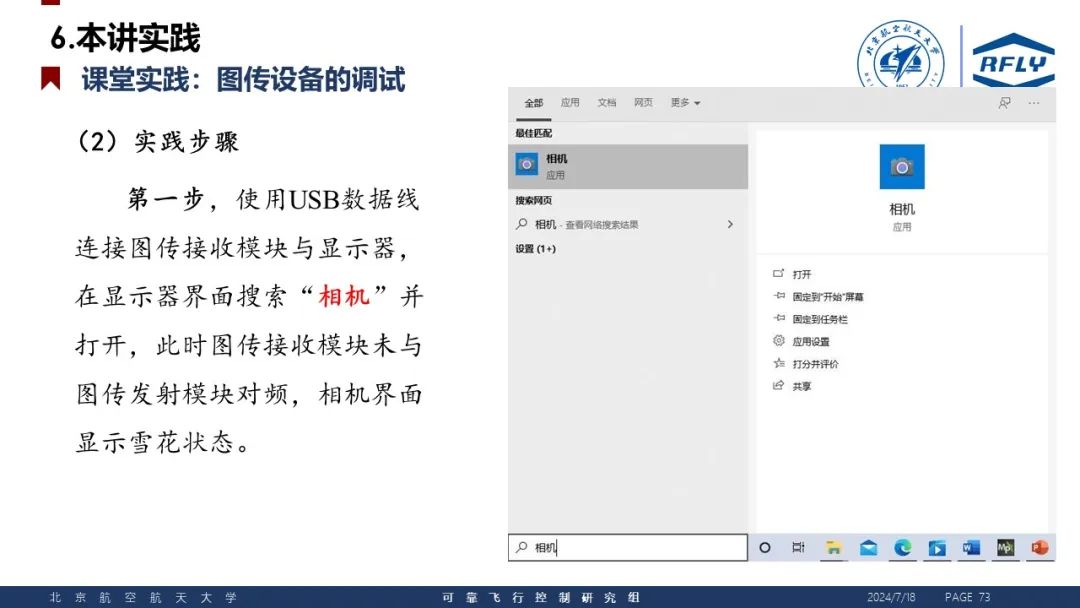Open the three-dot options menu
This screenshot has height=608, width=1080.
(x=1034, y=103)
